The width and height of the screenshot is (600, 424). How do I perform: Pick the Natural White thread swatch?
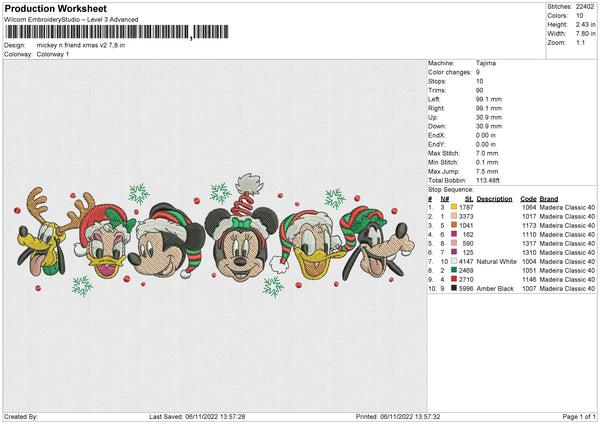[x=454, y=261]
